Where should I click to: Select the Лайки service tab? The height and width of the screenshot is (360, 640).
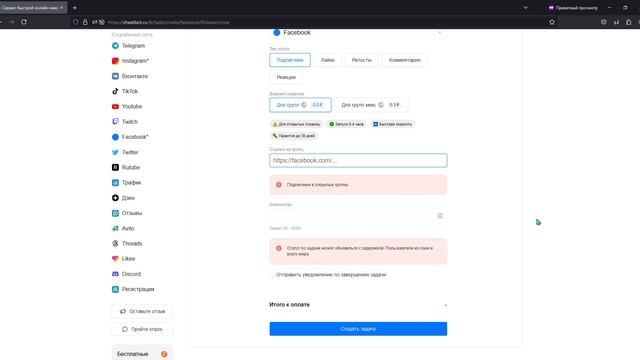327,60
